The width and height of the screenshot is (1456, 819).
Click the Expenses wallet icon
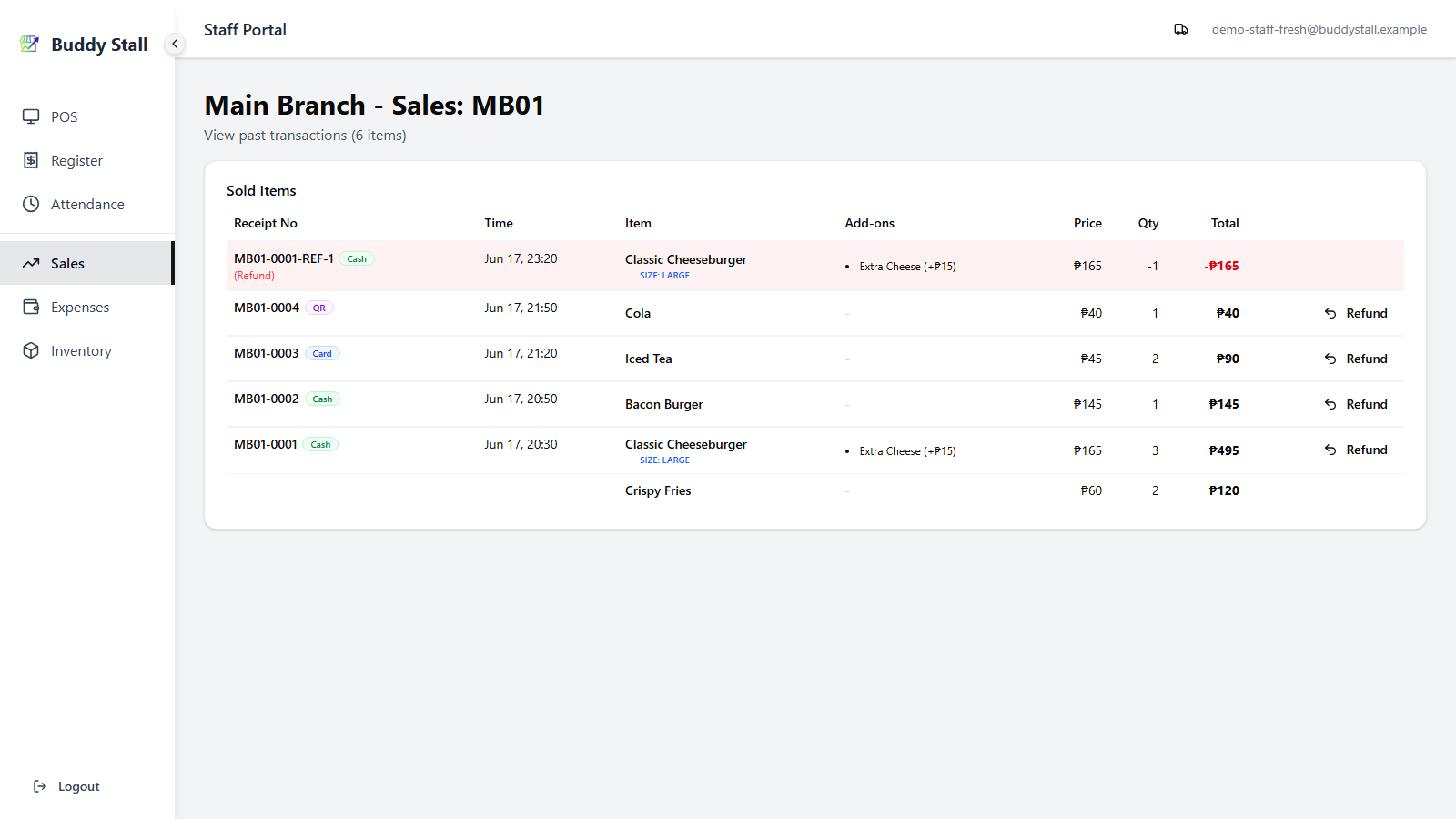(31, 307)
